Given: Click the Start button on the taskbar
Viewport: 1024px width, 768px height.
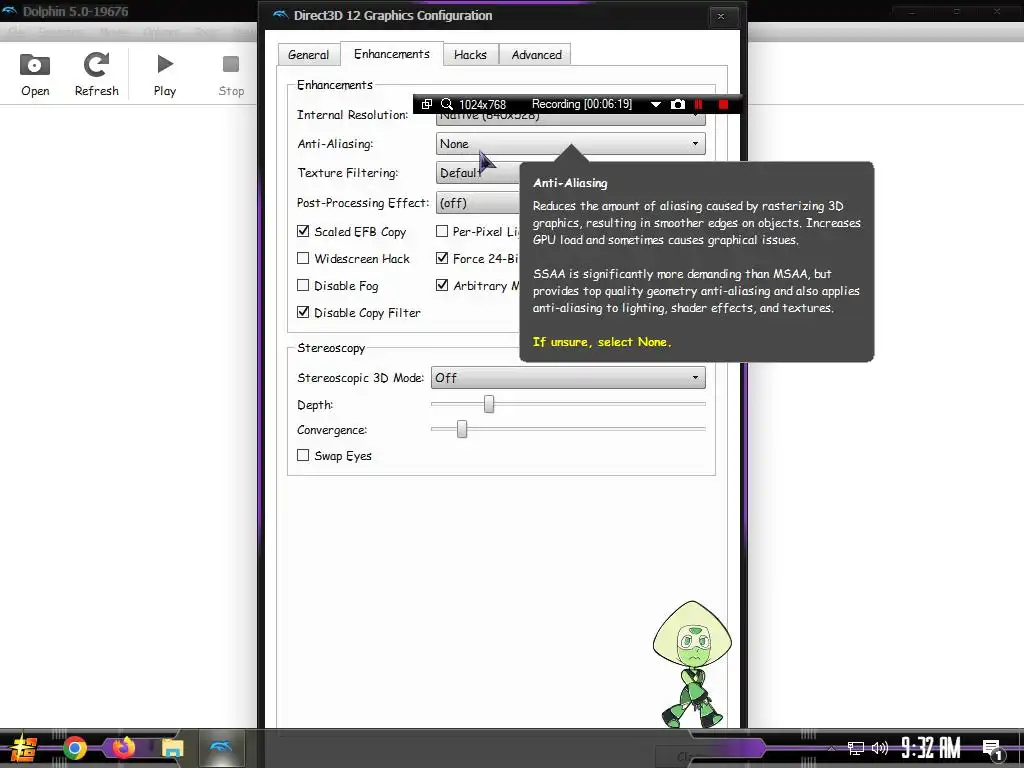Looking at the screenshot, I should click(x=24, y=748).
